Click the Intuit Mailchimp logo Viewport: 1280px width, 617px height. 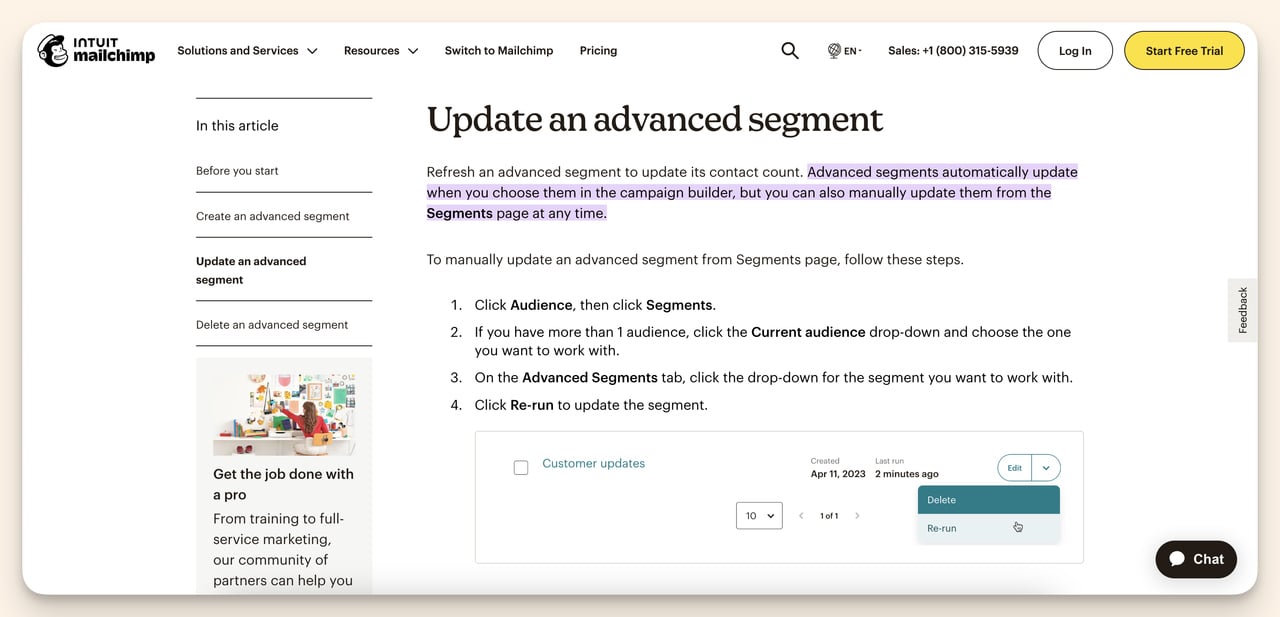point(96,50)
